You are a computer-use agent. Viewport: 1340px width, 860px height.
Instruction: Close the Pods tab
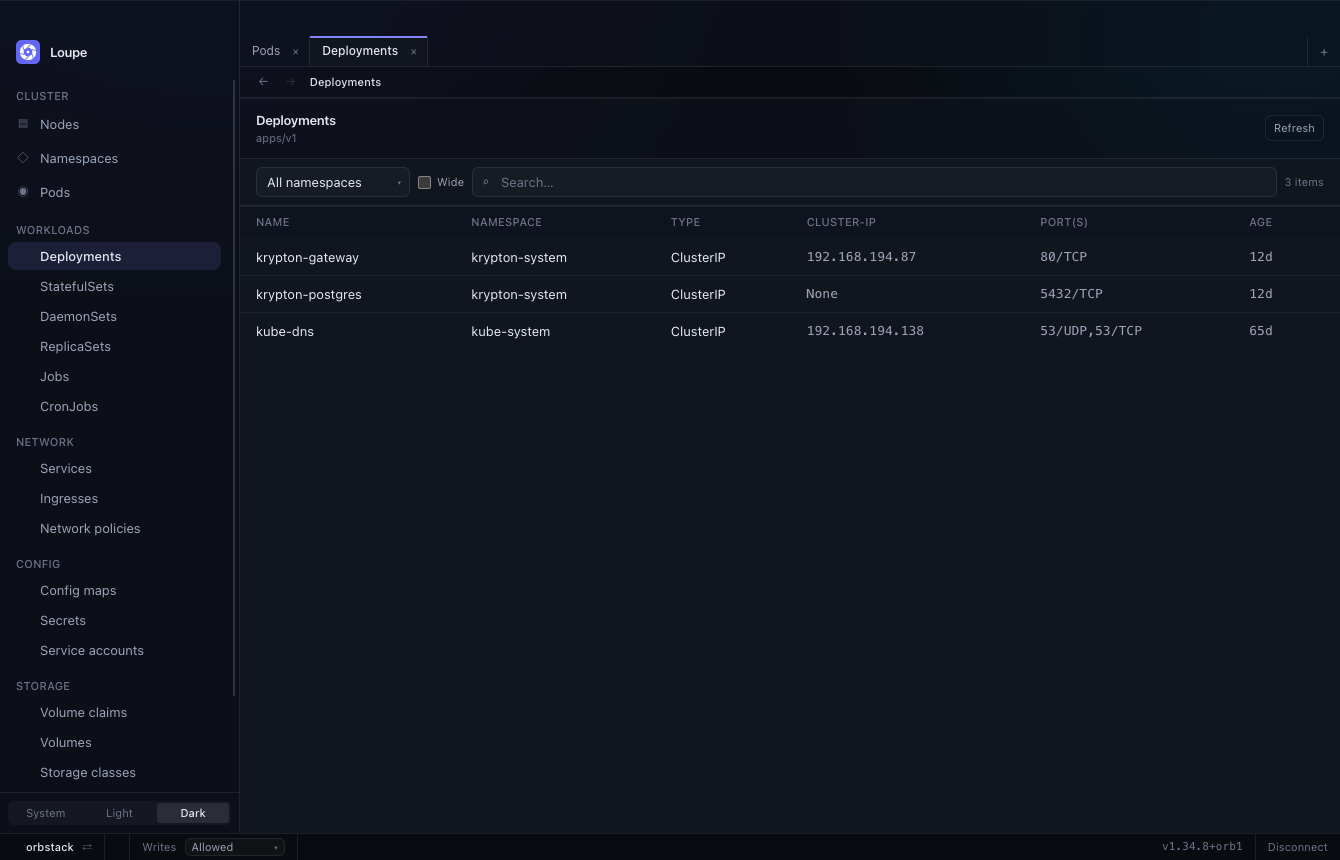click(295, 51)
